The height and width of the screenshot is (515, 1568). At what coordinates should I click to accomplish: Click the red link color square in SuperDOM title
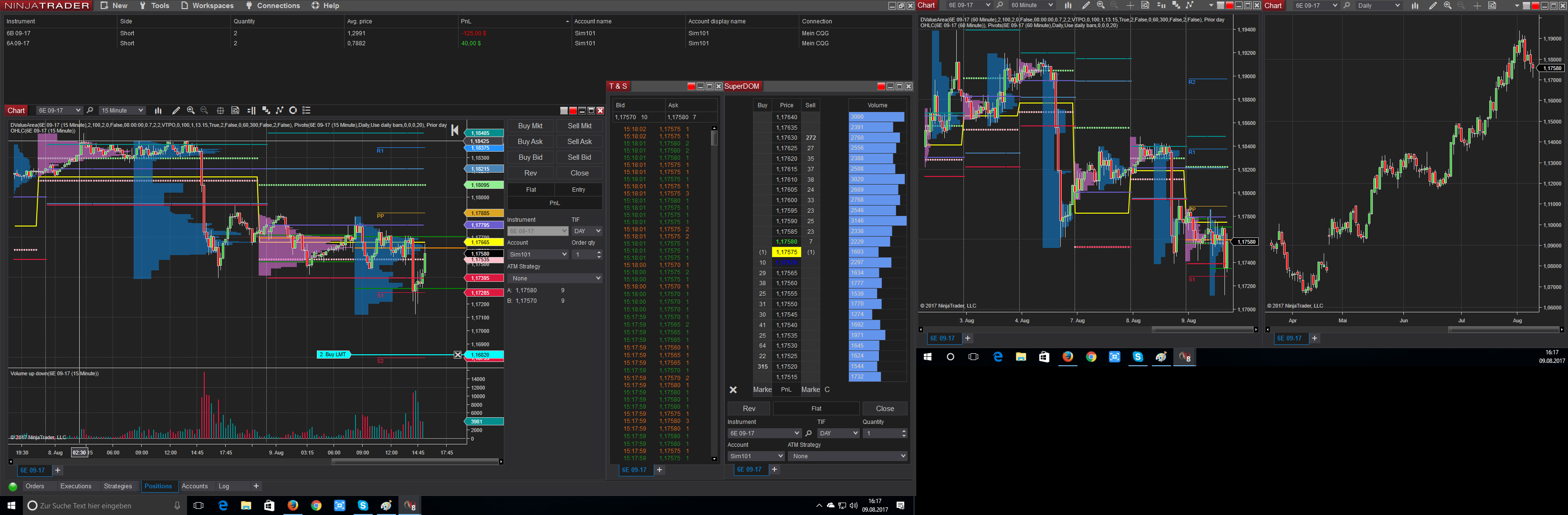(x=881, y=86)
